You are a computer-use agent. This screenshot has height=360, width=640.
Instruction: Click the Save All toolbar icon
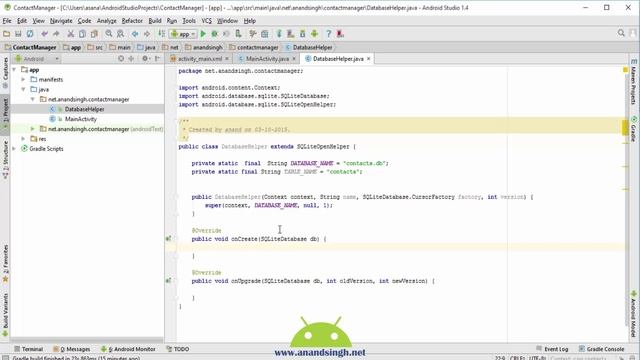click(18, 34)
